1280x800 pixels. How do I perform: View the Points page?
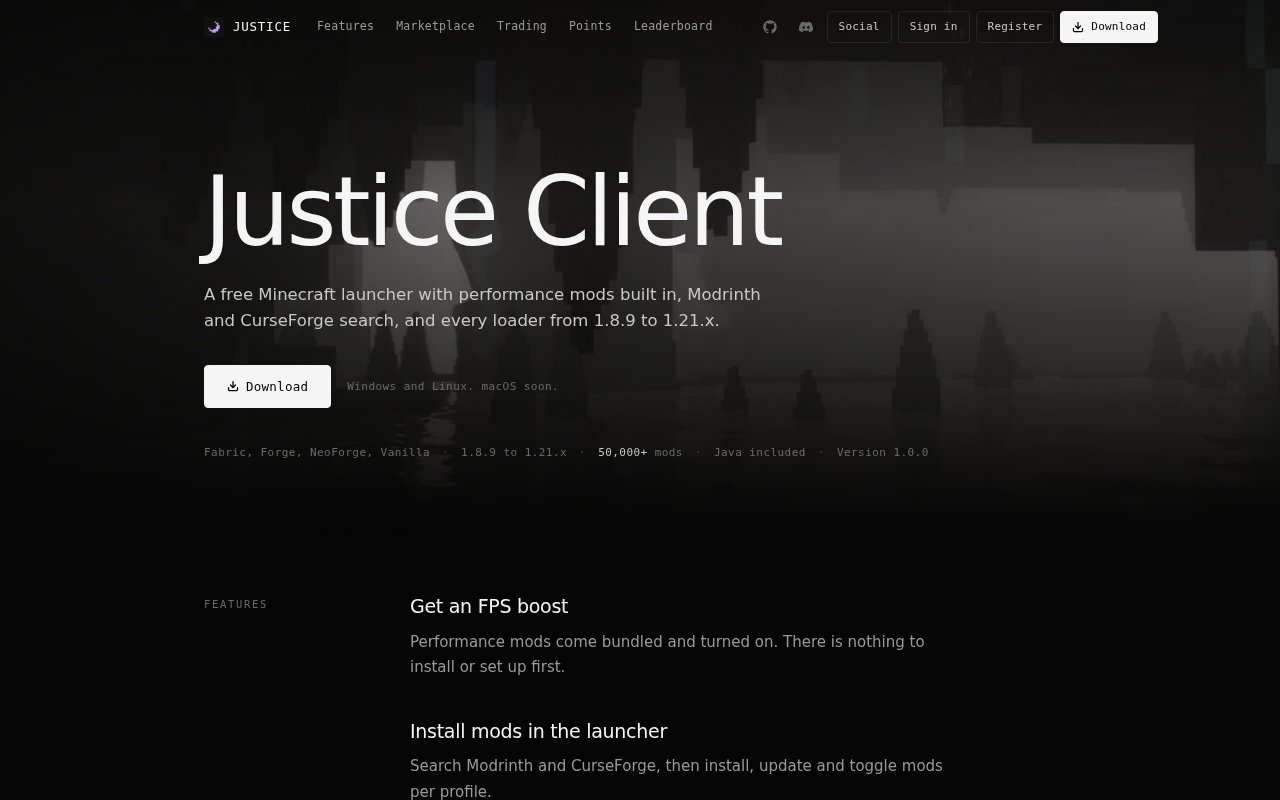590,26
